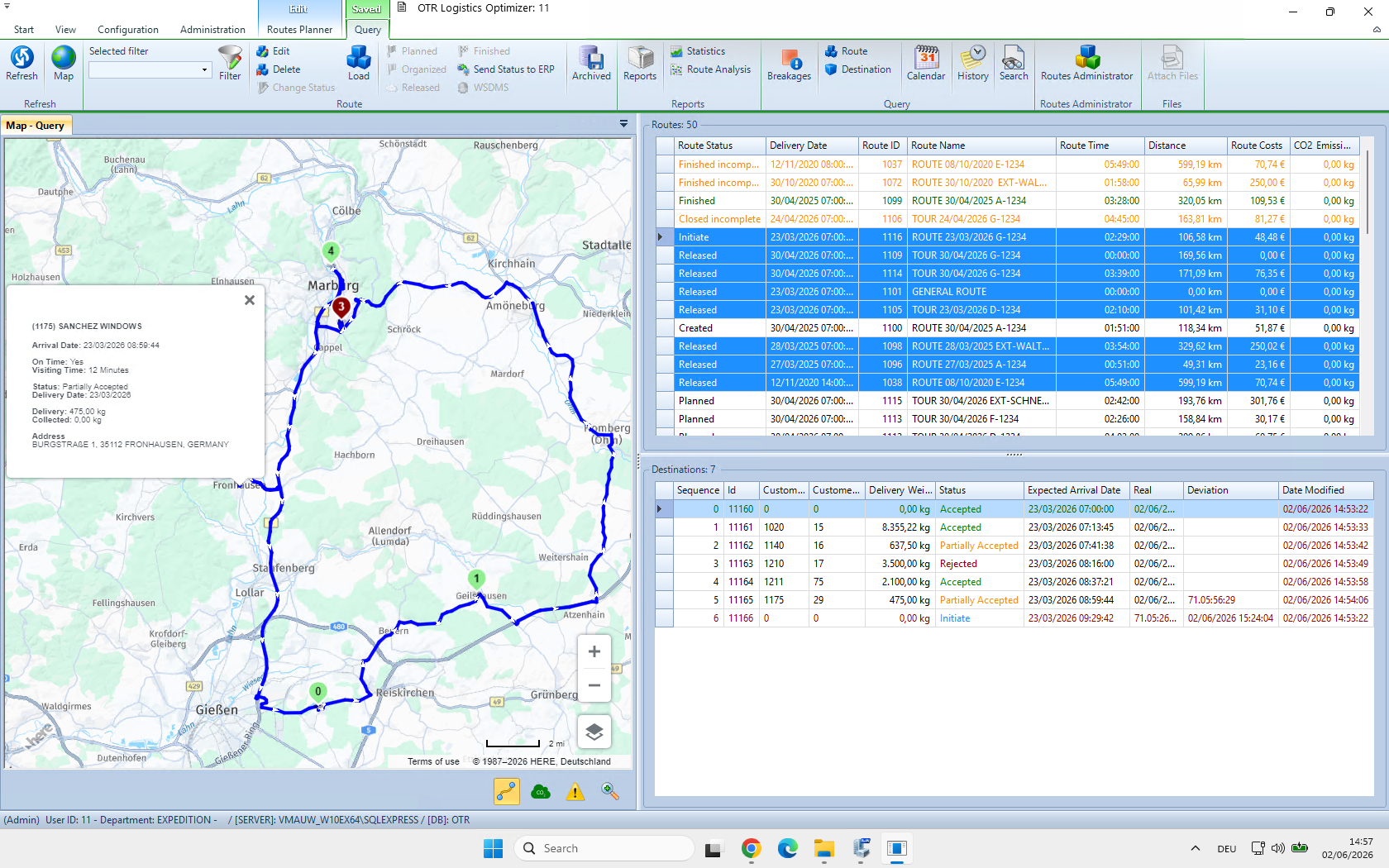Close the Sanchez Windows info popup
The height and width of the screenshot is (868, 1389).
point(250,300)
